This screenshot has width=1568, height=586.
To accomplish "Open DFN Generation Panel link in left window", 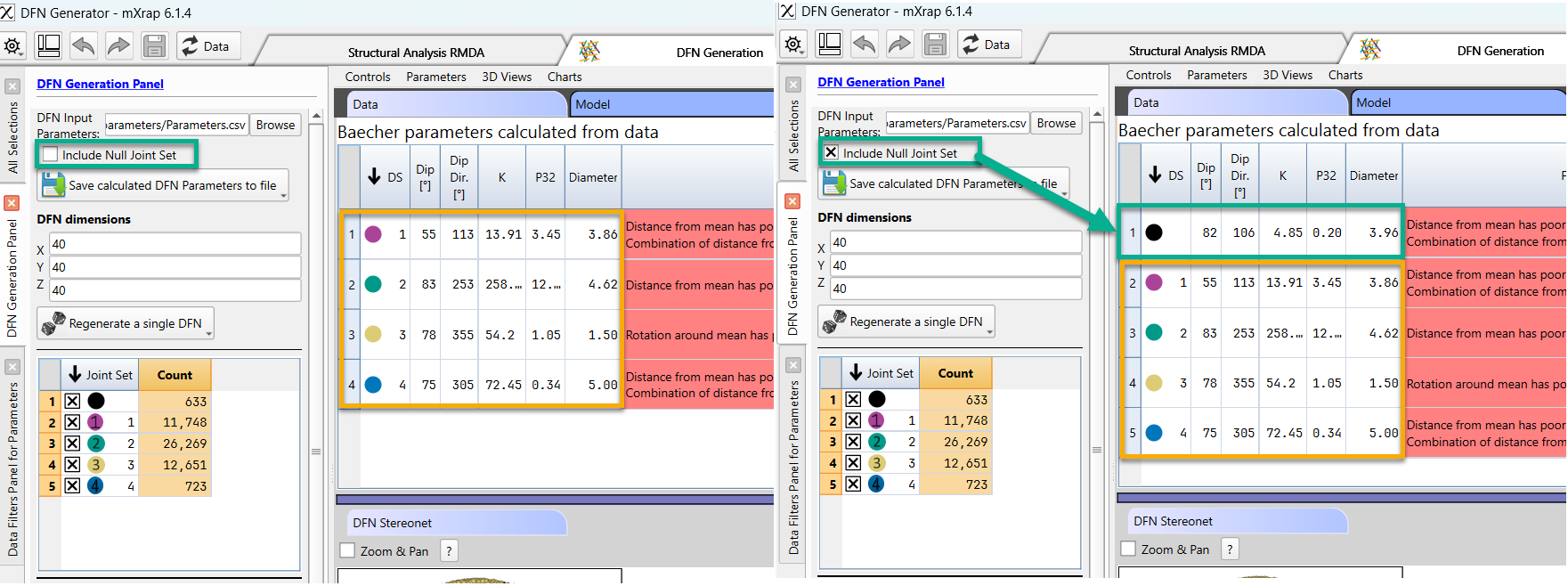I will point(100,84).
